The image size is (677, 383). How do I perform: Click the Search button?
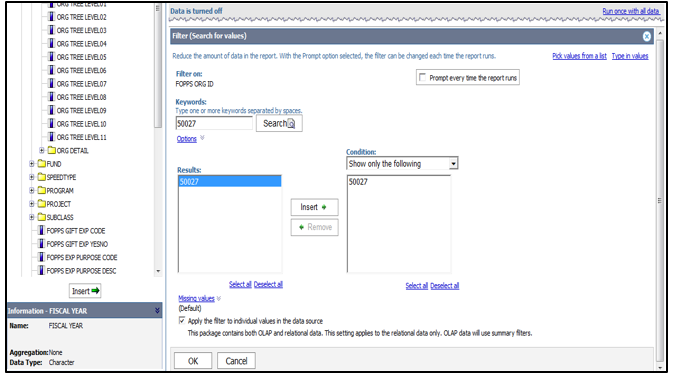(x=279, y=123)
